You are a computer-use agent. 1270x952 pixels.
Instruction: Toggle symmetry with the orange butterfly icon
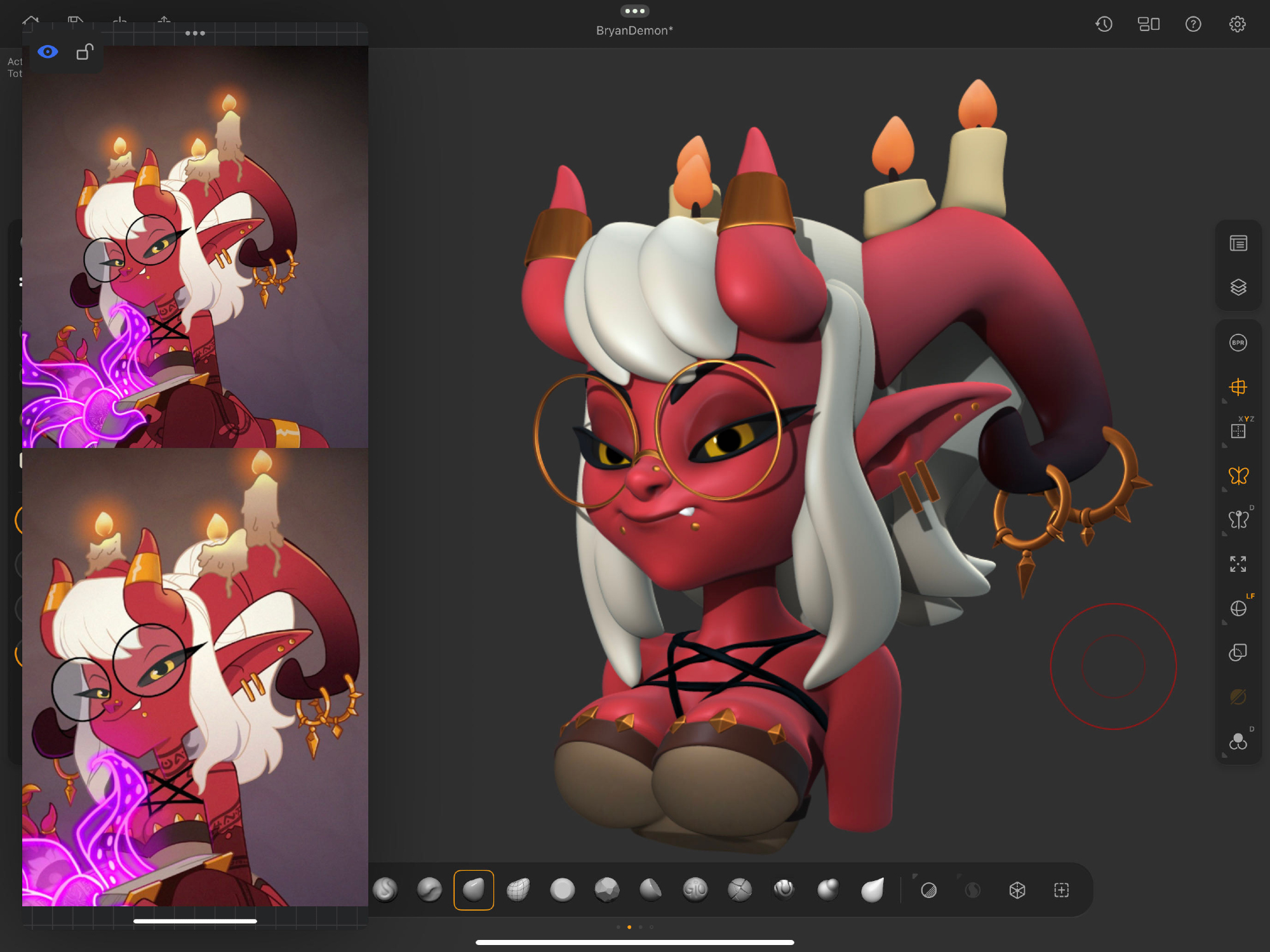[1238, 475]
